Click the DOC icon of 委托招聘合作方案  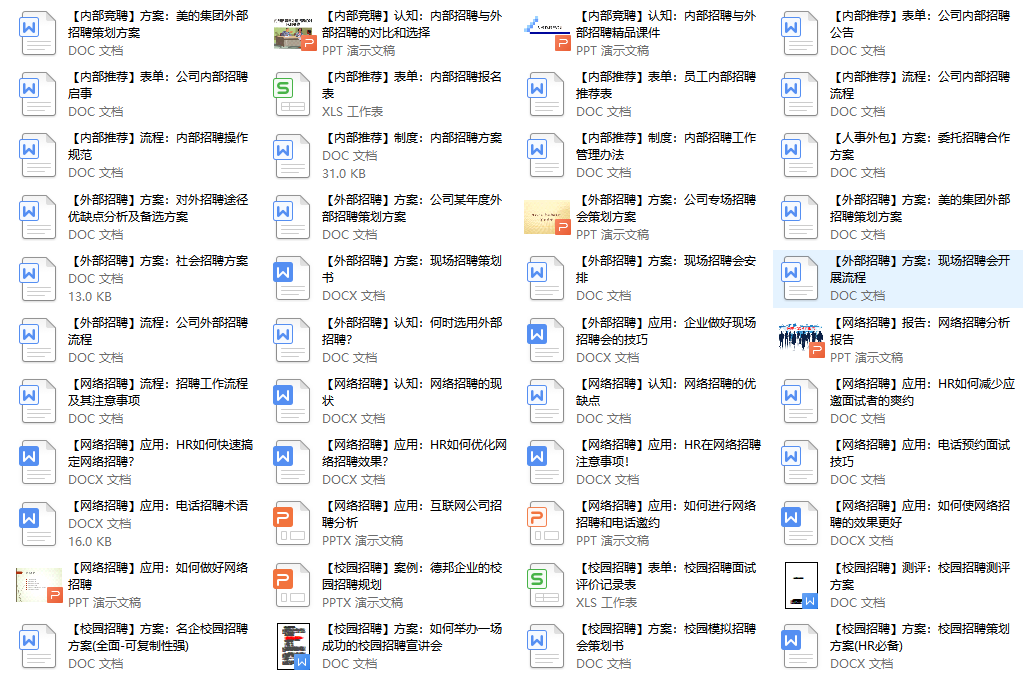point(800,156)
